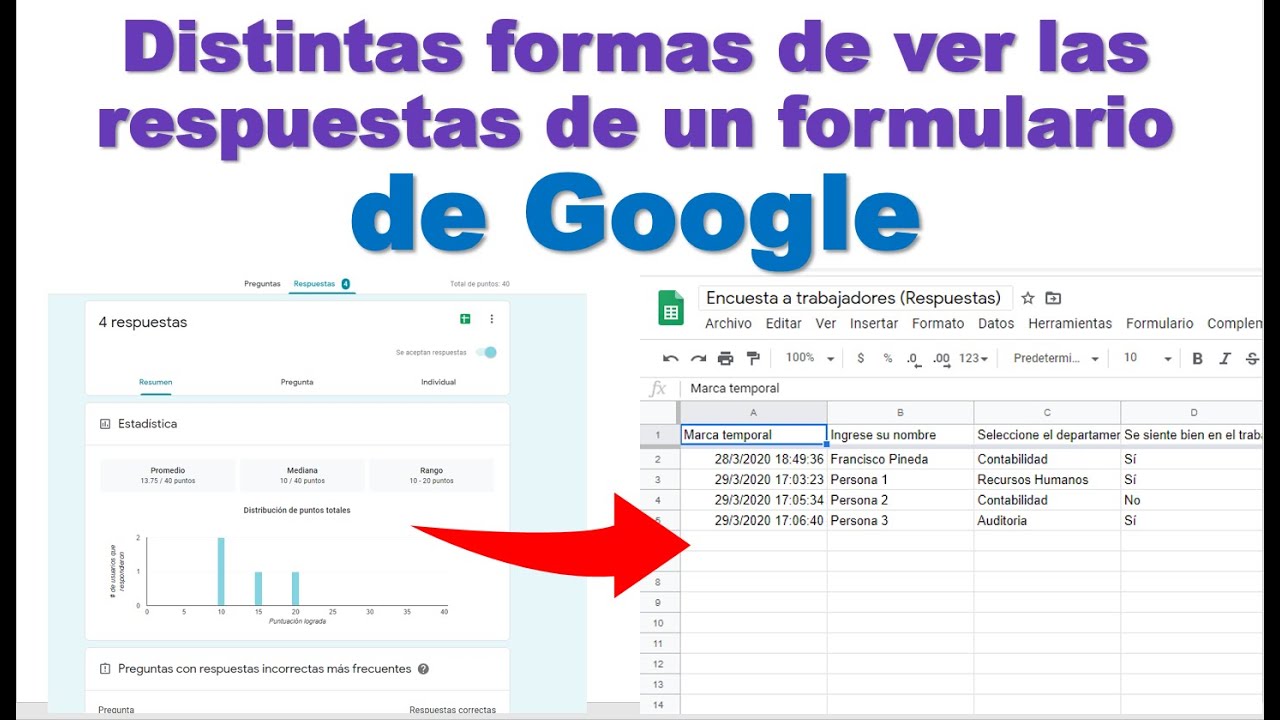The width and height of the screenshot is (1280, 720).
Task: Toggle the 'Se aceptan respuestas' switch
Action: coord(486,352)
